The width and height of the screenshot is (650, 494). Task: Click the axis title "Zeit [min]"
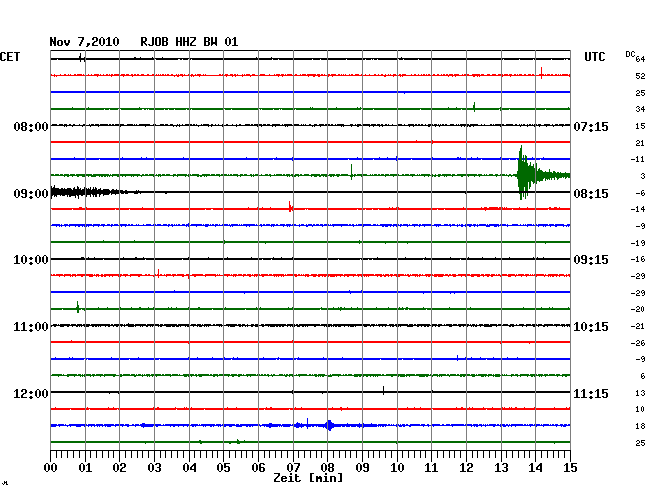pyautogui.click(x=308, y=478)
